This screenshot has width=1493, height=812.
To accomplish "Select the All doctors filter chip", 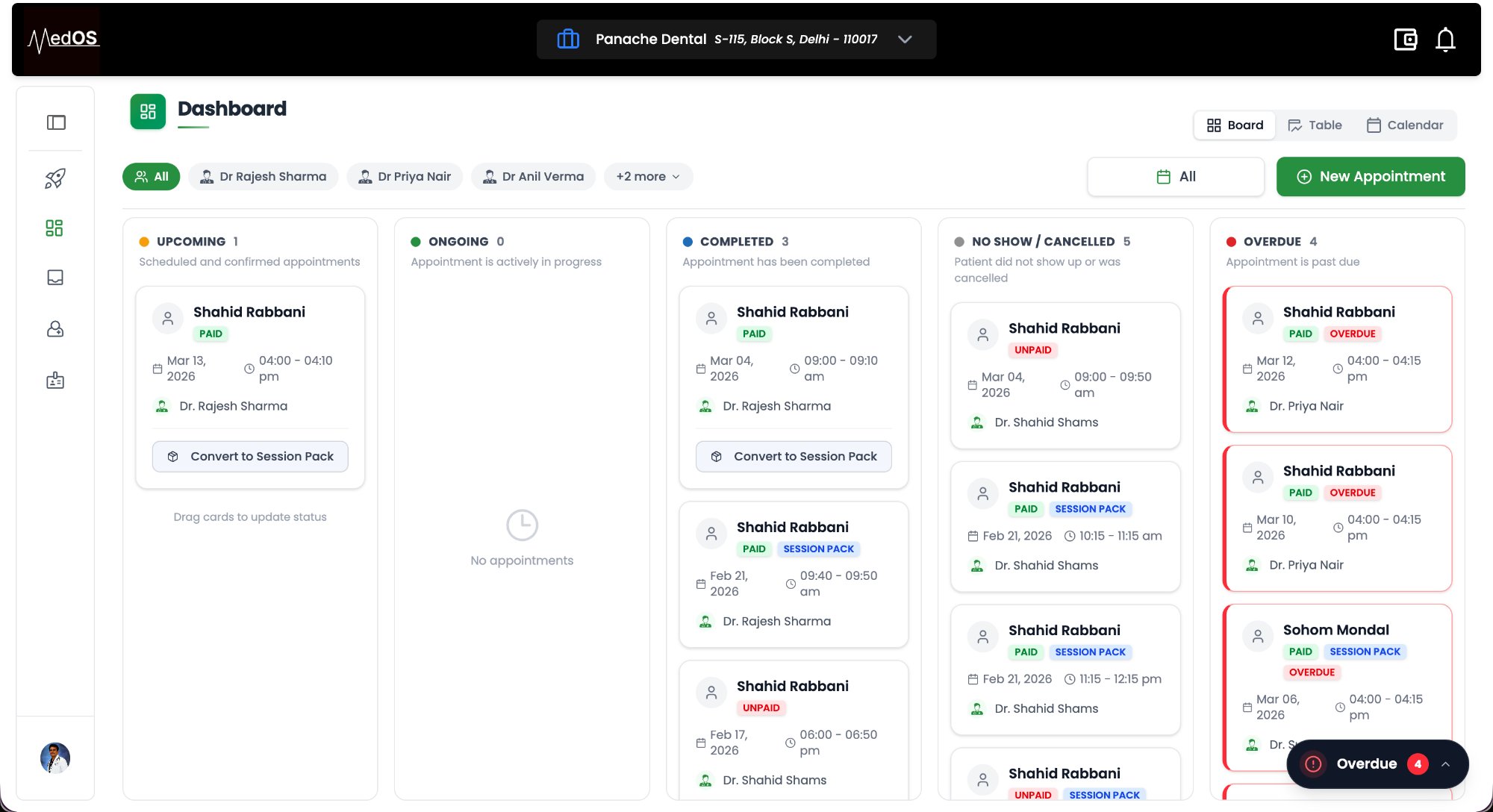I will pyautogui.click(x=152, y=177).
